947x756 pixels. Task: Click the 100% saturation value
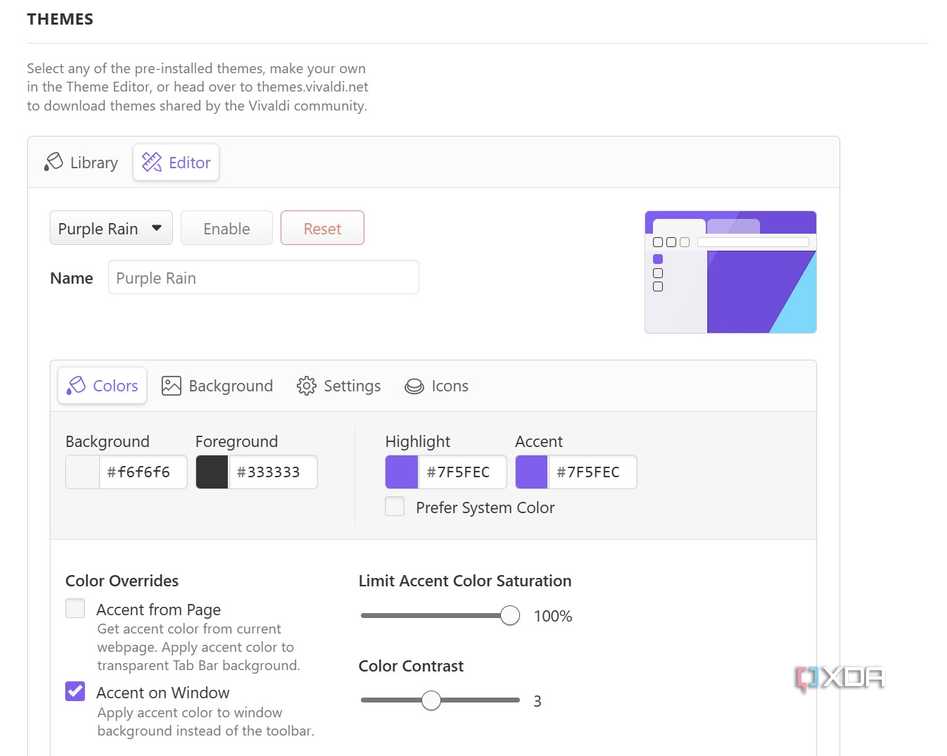point(553,616)
